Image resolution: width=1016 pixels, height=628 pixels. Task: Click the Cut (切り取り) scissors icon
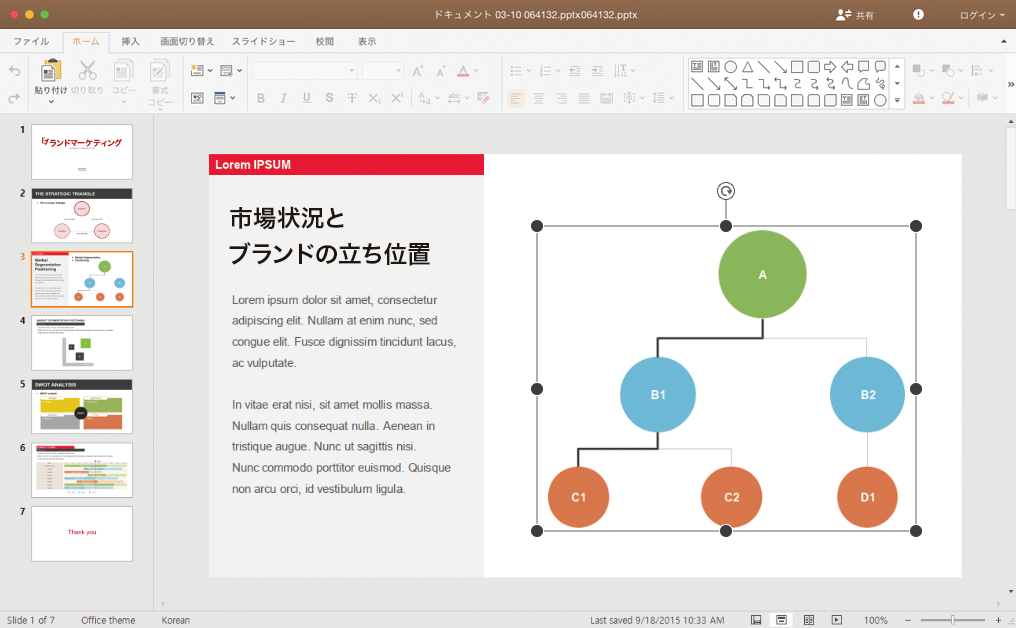87,71
